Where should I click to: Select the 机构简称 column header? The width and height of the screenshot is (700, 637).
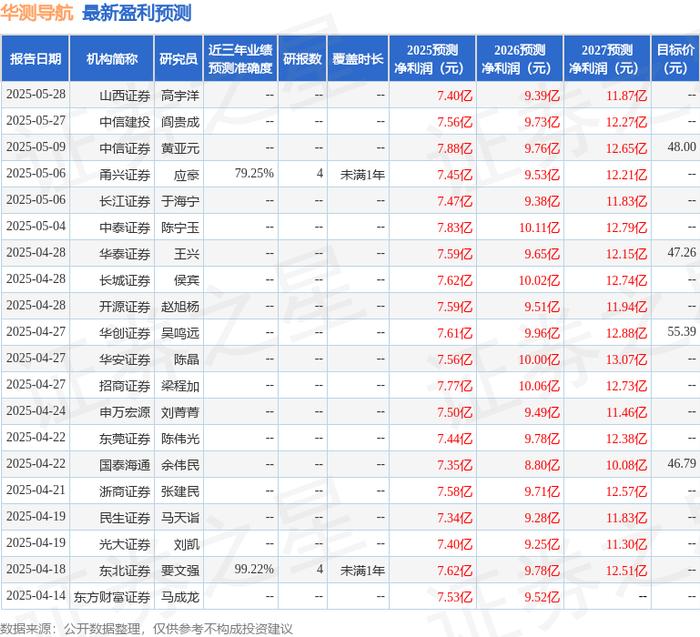pyautogui.click(x=112, y=58)
